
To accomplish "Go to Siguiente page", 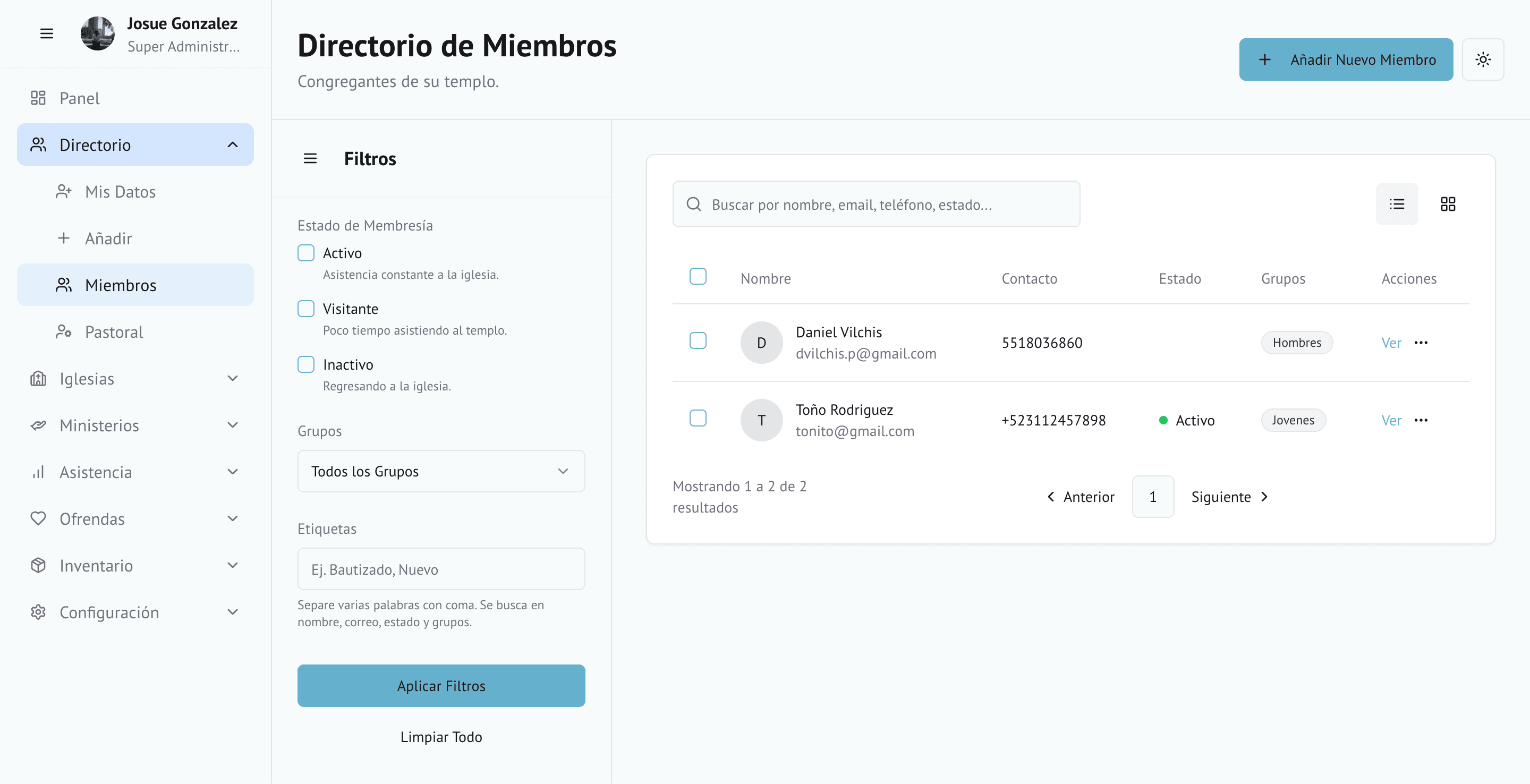I will (x=1230, y=497).
